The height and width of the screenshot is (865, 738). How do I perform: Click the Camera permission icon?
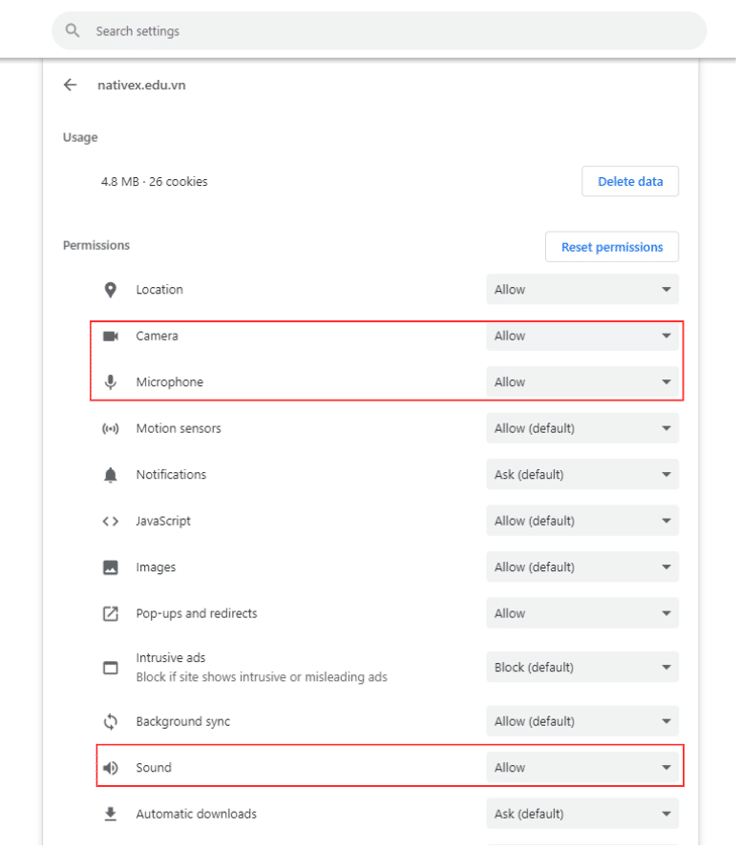(x=111, y=336)
